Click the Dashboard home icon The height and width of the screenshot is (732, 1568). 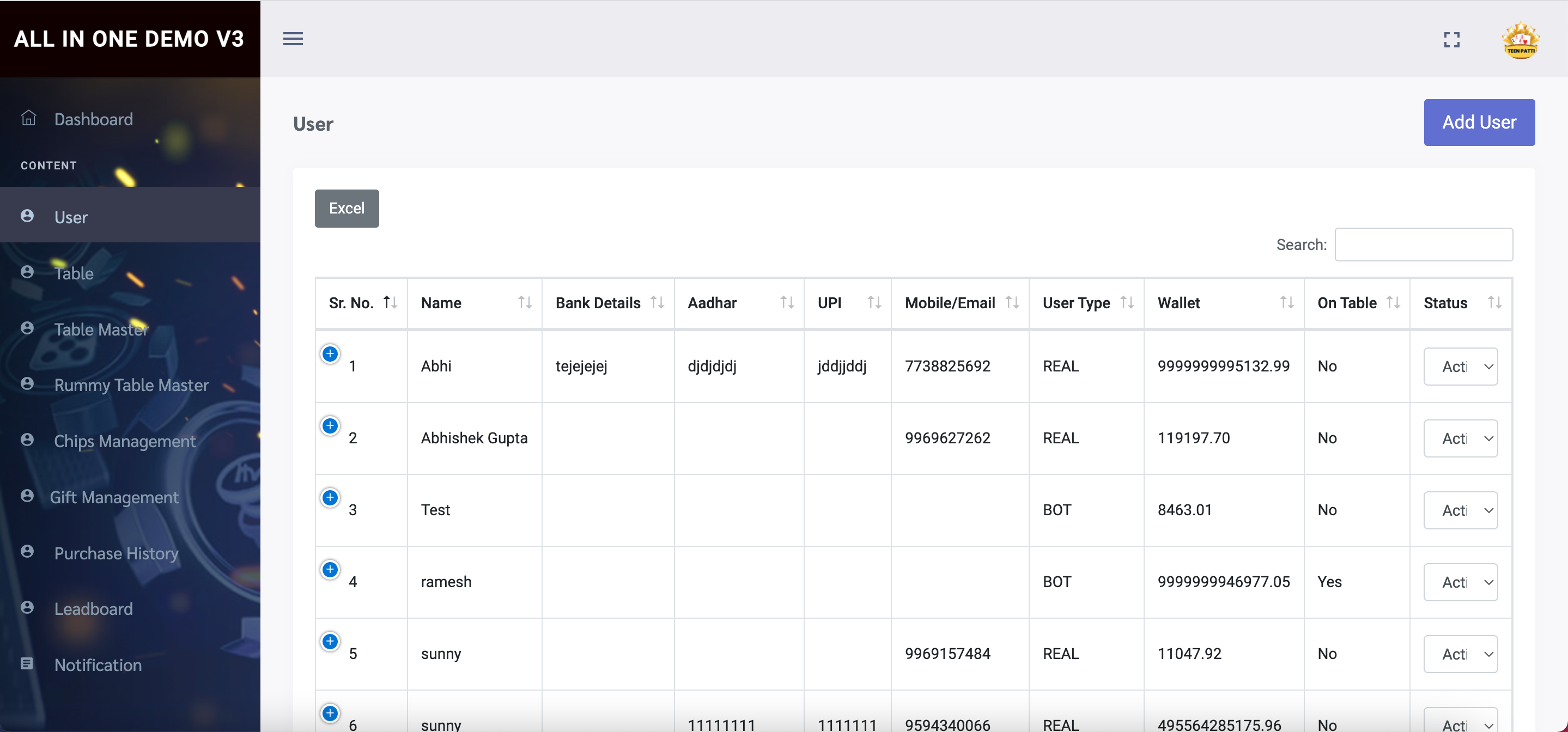29,118
